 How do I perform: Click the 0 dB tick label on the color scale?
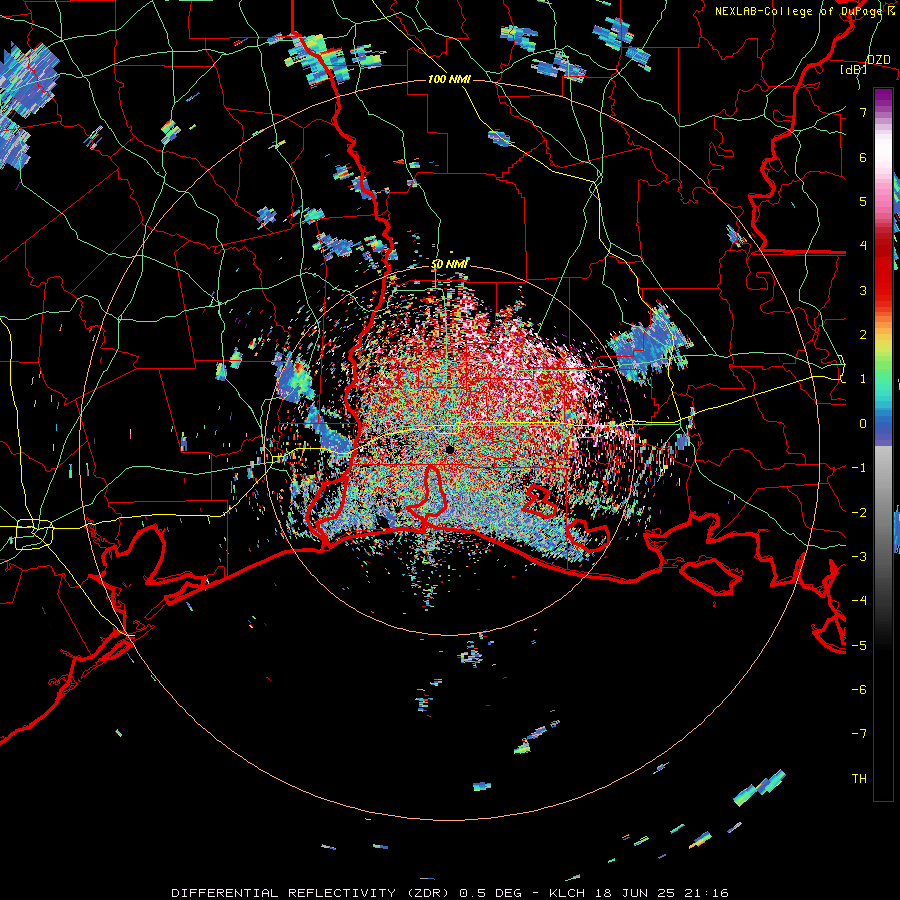click(x=863, y=424)
